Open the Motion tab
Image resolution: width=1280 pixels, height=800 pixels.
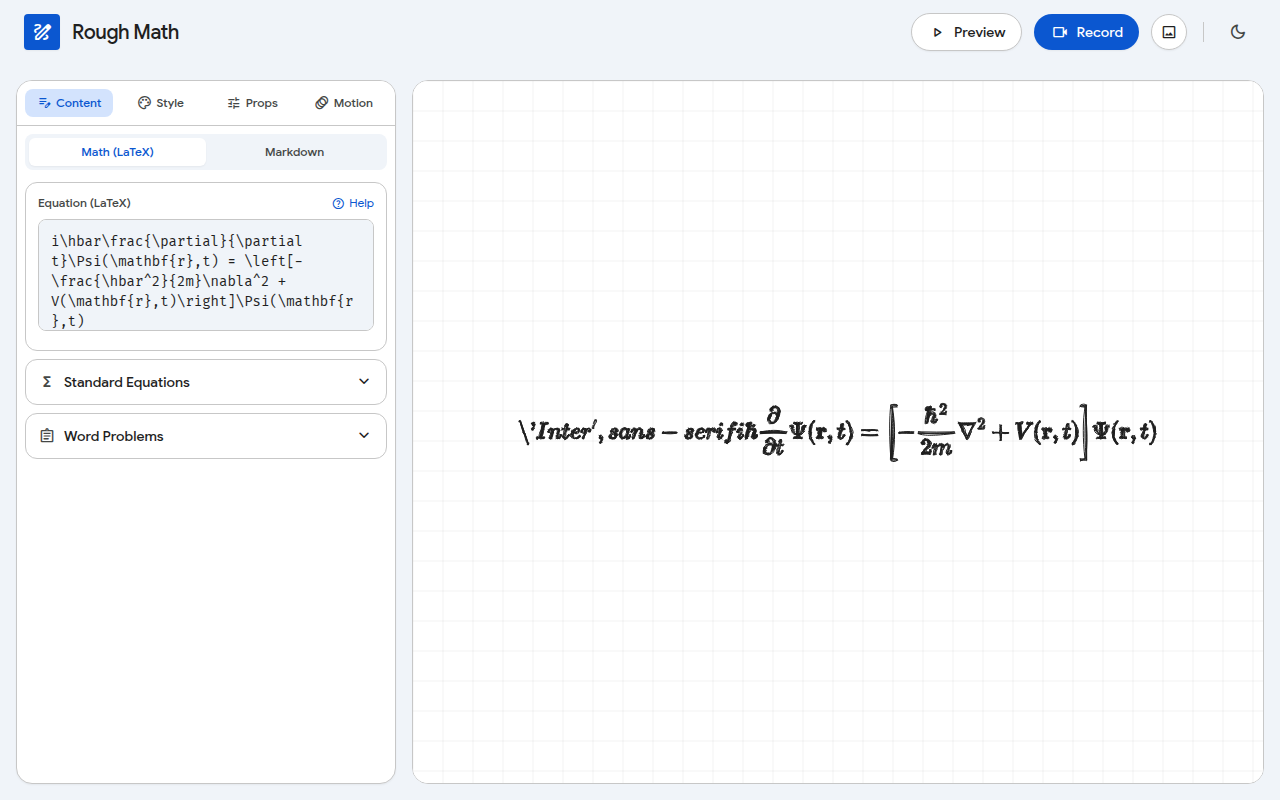coord(343,103)
